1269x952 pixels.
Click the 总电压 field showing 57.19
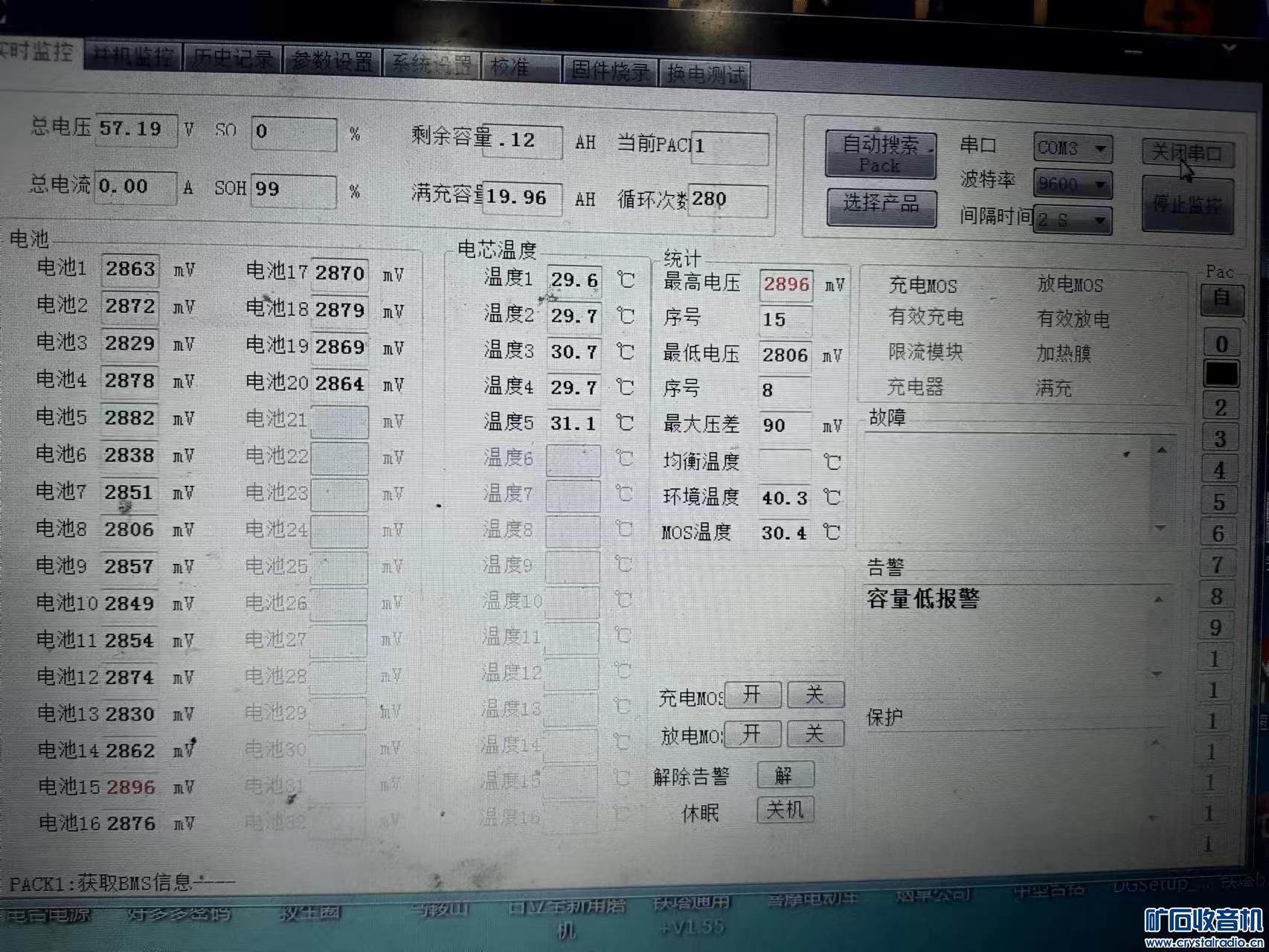(x=137, y=129)
